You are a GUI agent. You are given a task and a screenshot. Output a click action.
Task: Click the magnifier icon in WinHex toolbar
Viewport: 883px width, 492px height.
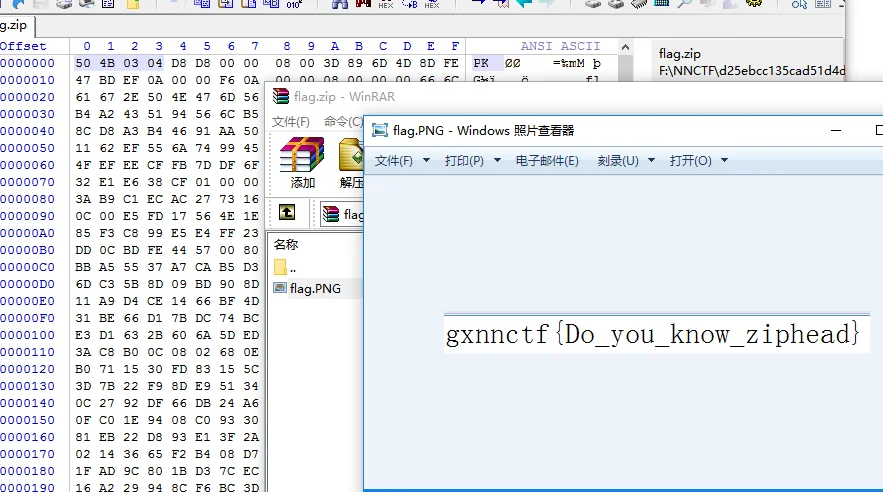click(684, 3)
